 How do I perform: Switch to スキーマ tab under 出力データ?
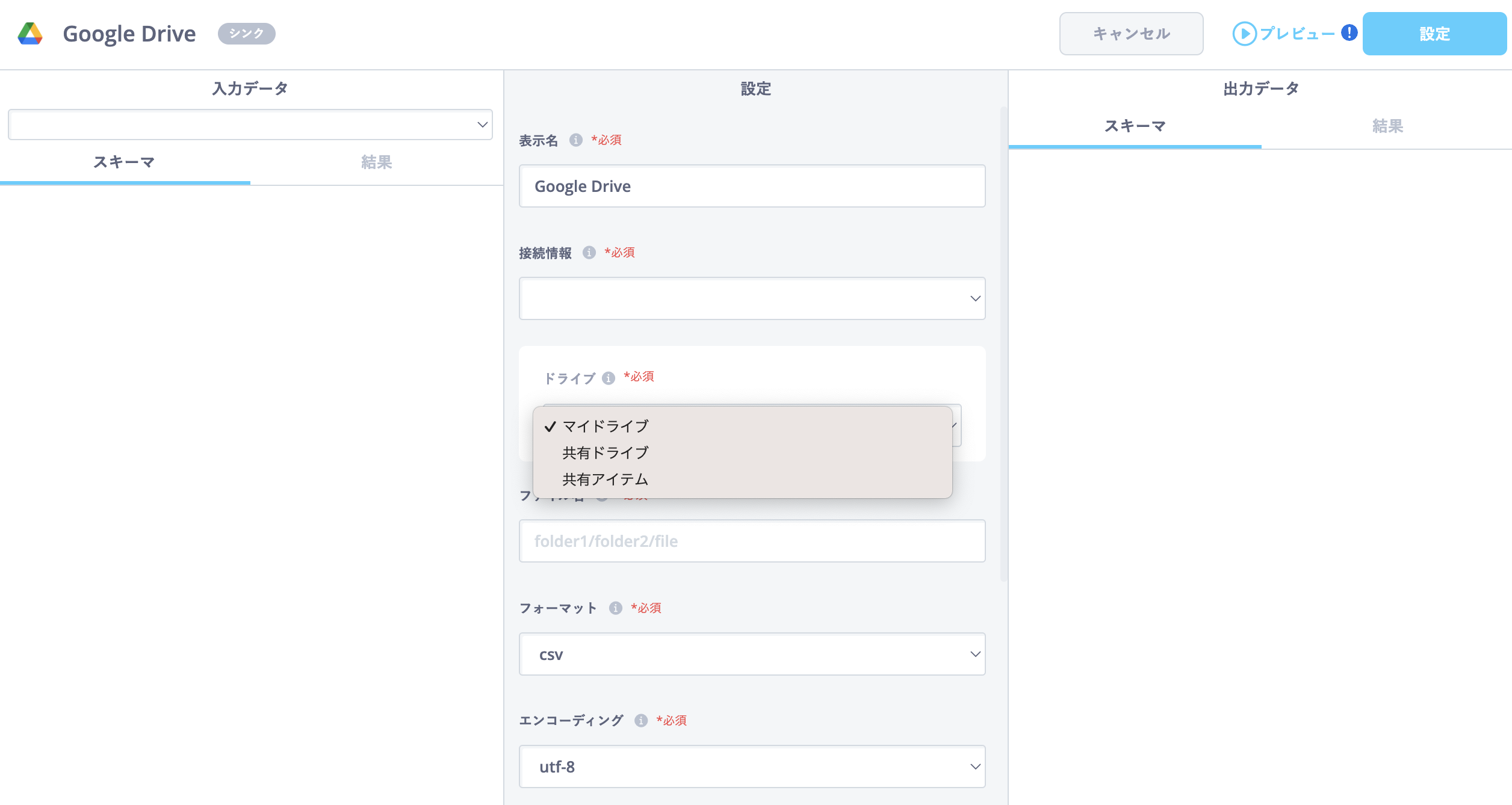point(1135,126)
